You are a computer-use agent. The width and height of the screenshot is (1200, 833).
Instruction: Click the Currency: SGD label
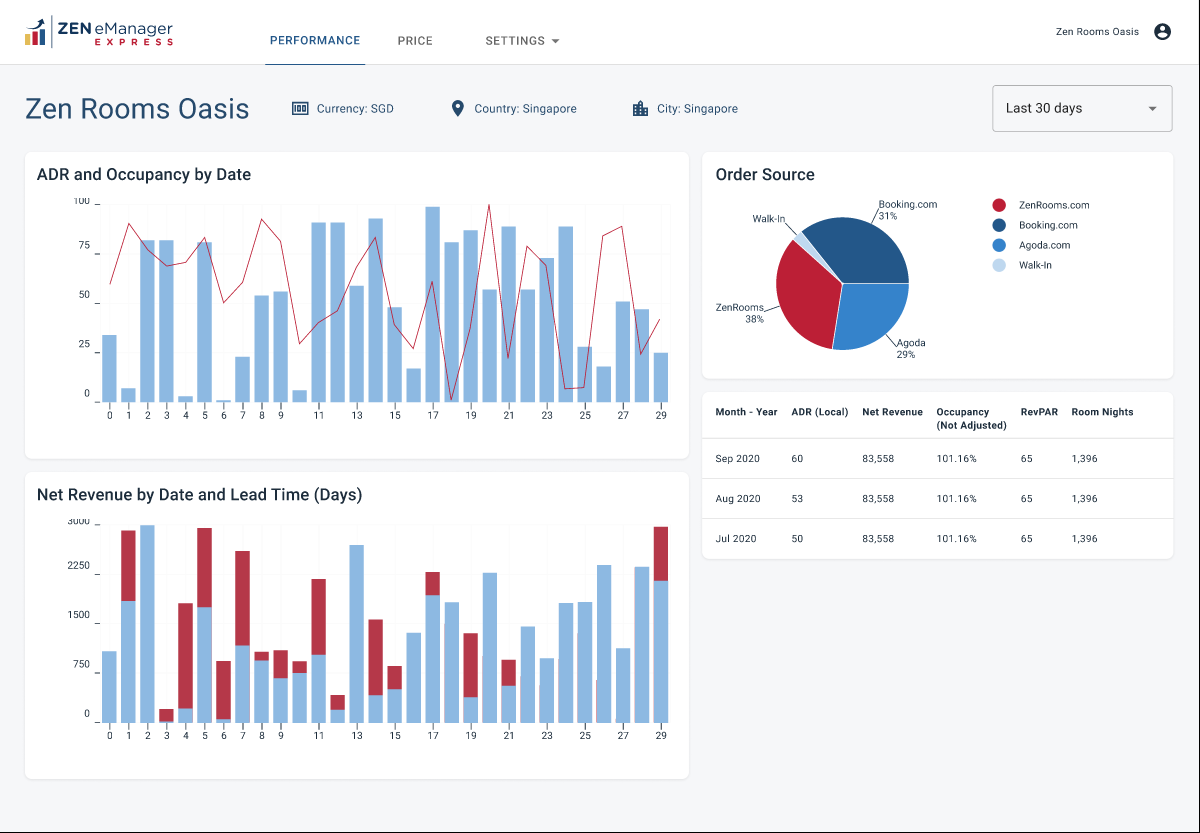click(x=355, y=108)
